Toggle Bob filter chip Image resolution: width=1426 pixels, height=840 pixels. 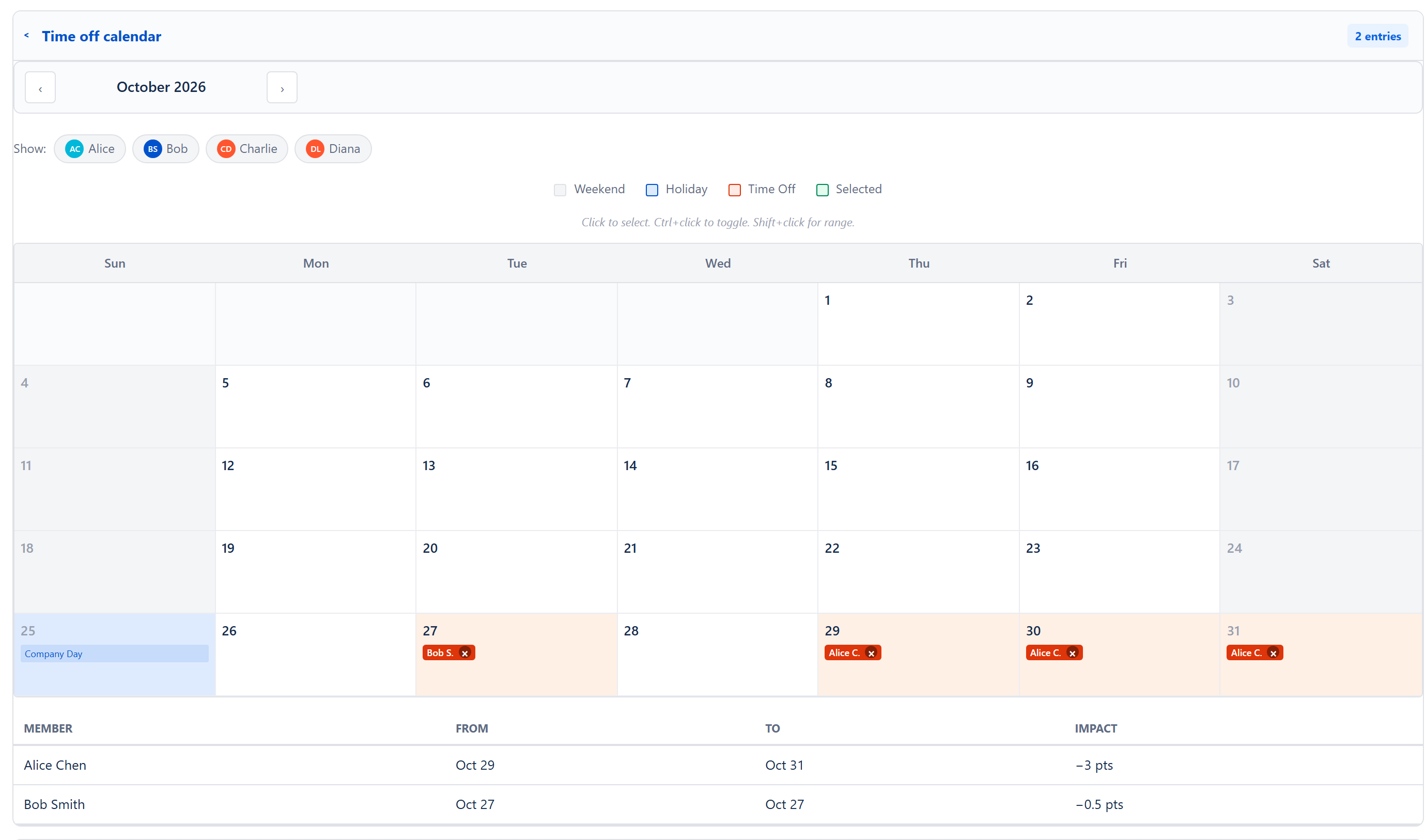pos(166,149)
